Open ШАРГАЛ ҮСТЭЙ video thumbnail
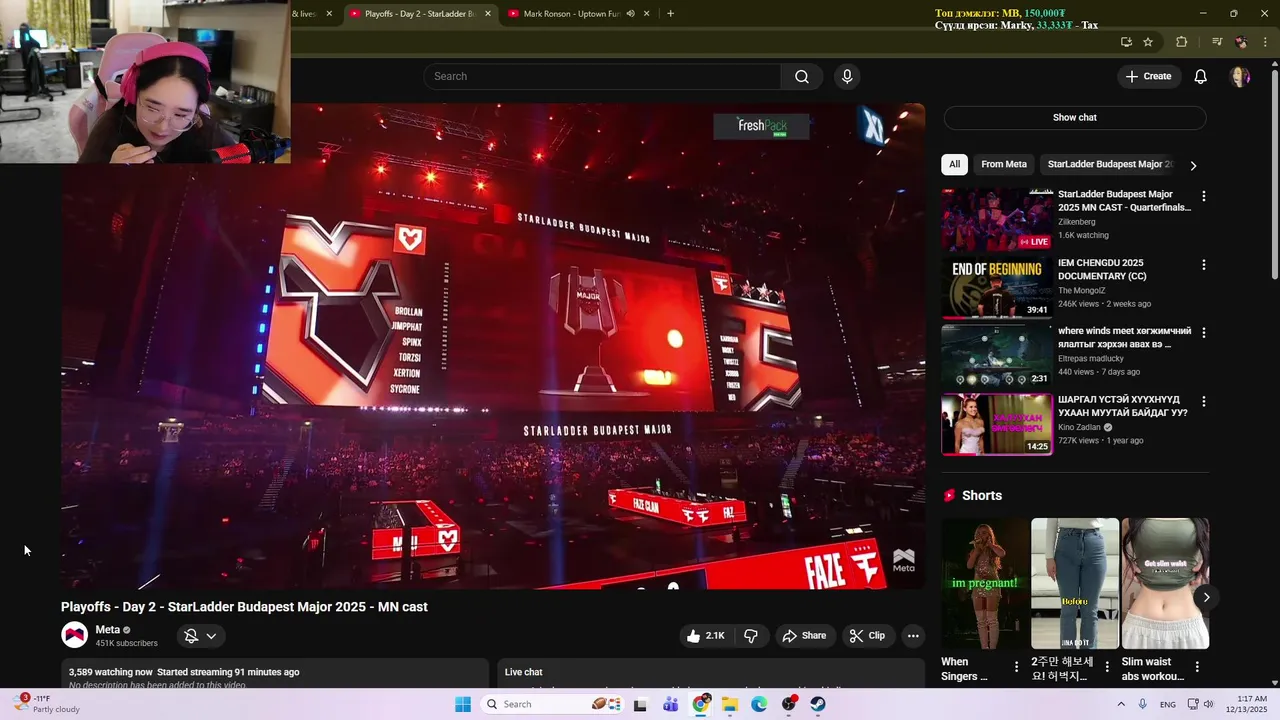Screen dimensions: 1280x720 (997, 424)
